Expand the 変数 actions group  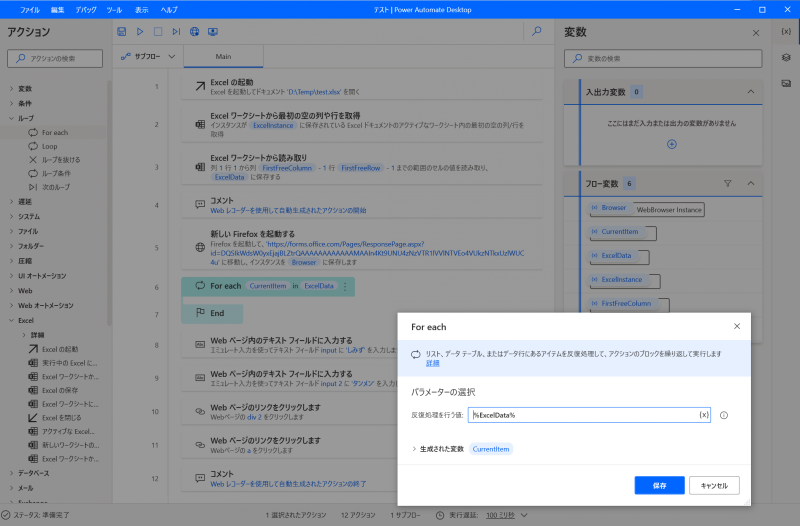pyautogui.click(x=11, y=89)
